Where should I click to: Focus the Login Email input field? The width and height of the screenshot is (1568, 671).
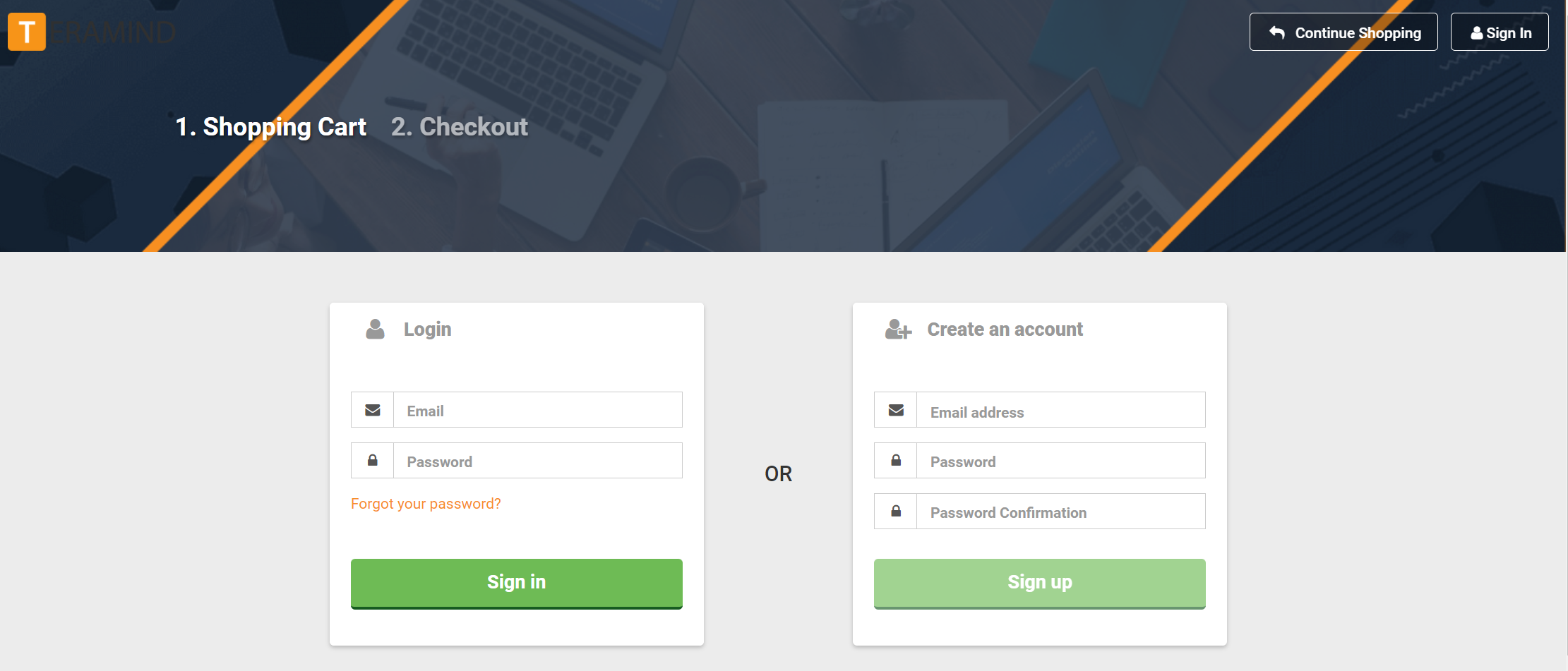point(538,410)
